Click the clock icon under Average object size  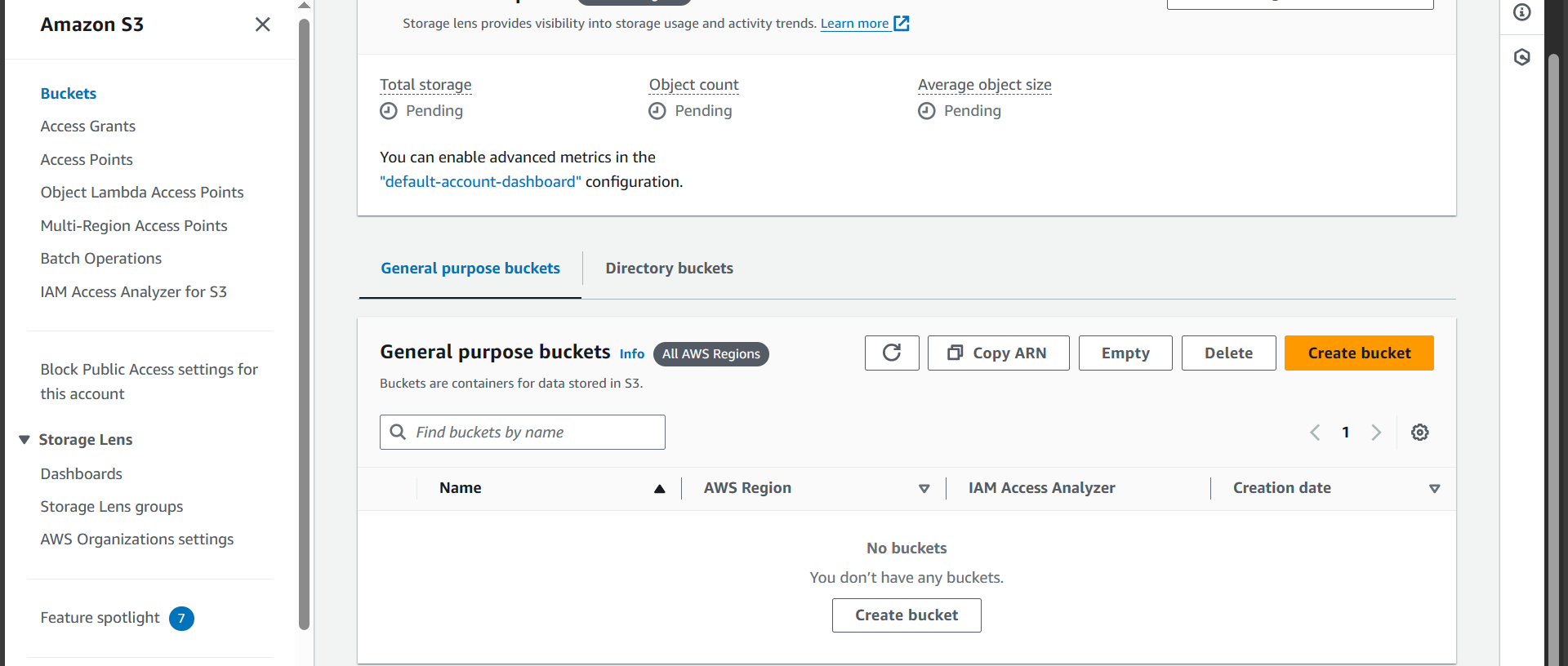927,111
